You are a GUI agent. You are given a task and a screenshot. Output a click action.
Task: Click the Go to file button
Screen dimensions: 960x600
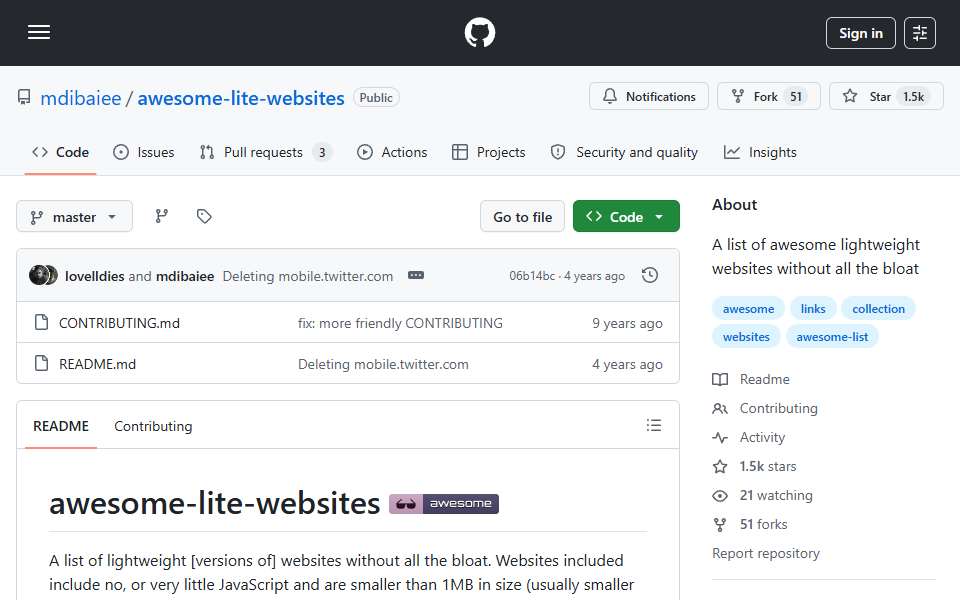[522, 217]
